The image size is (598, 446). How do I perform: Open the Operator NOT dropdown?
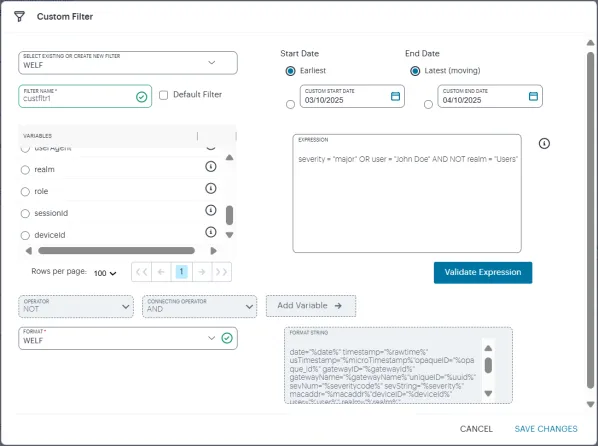point(76,306)
